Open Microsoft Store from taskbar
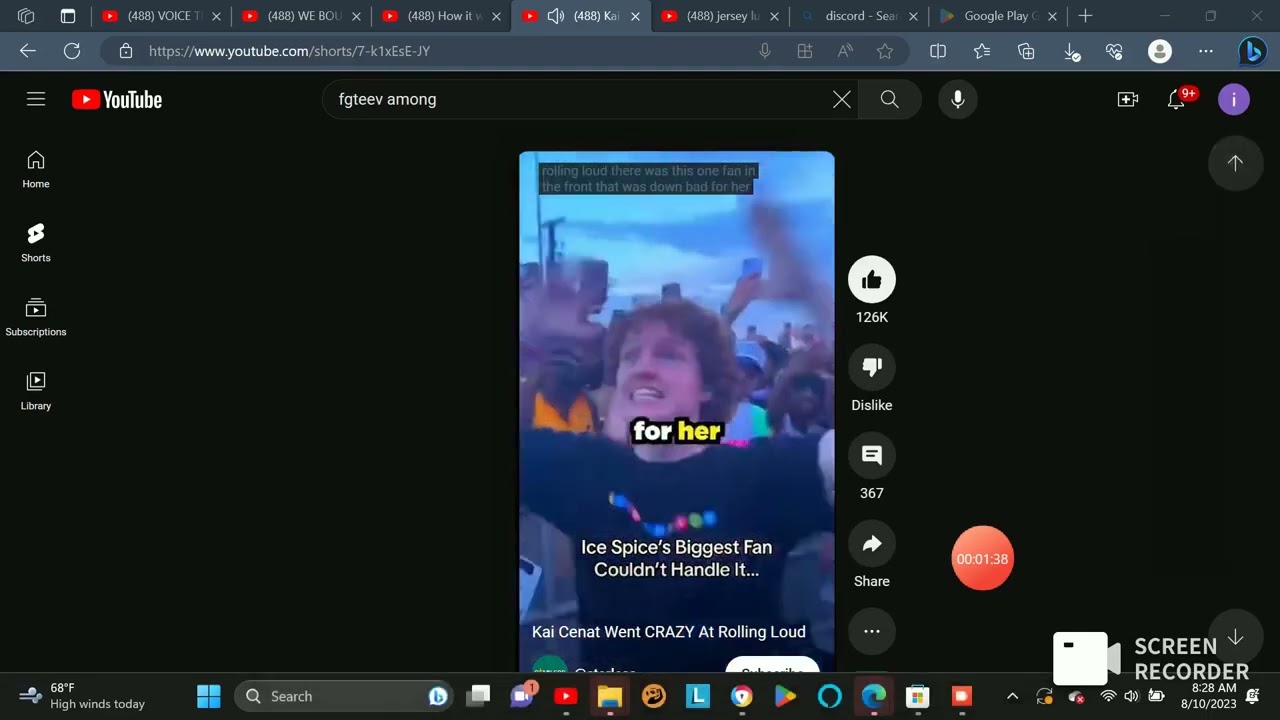This screenshot has width=1280, height=720. (917, 696)
